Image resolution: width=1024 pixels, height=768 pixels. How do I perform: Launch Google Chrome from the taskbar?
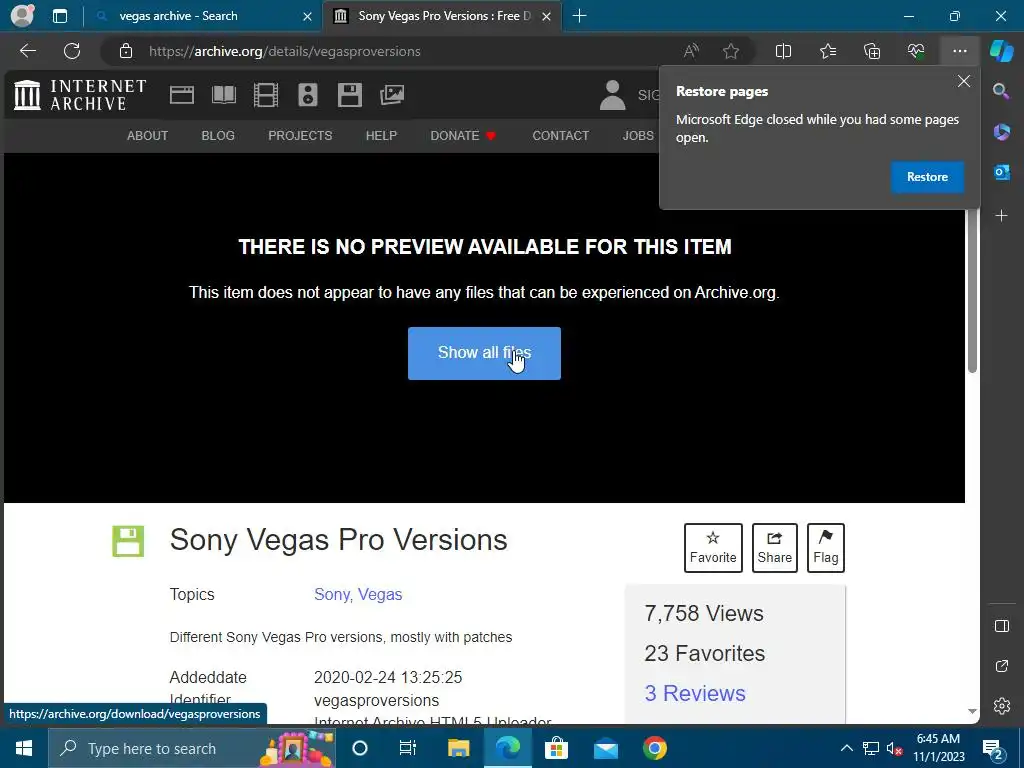654,748
